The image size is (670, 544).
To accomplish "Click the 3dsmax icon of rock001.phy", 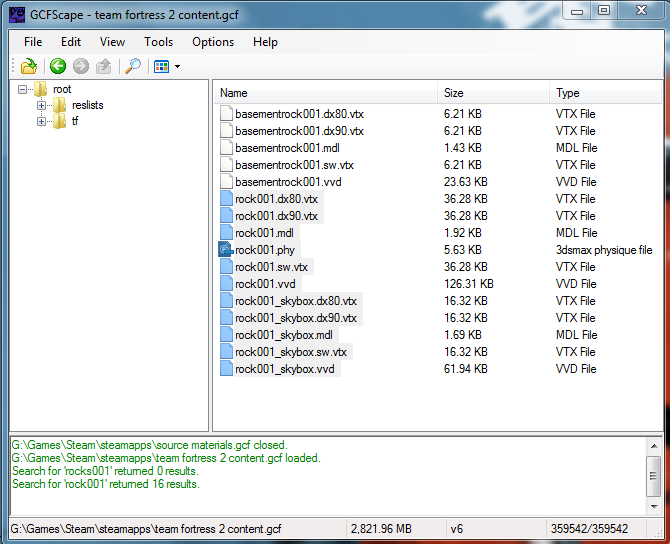I will [x=226, y=250].
